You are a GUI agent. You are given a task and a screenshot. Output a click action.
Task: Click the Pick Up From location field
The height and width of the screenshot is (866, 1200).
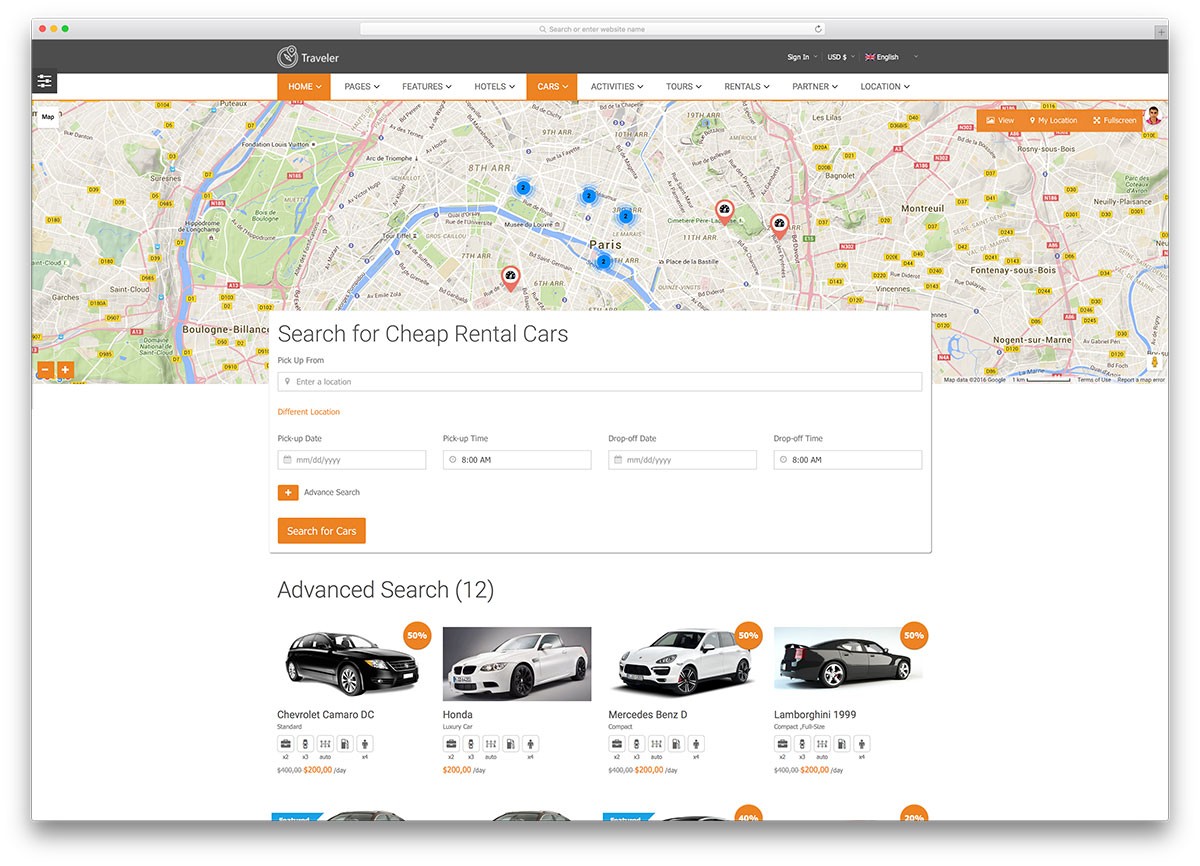point(600,382)
